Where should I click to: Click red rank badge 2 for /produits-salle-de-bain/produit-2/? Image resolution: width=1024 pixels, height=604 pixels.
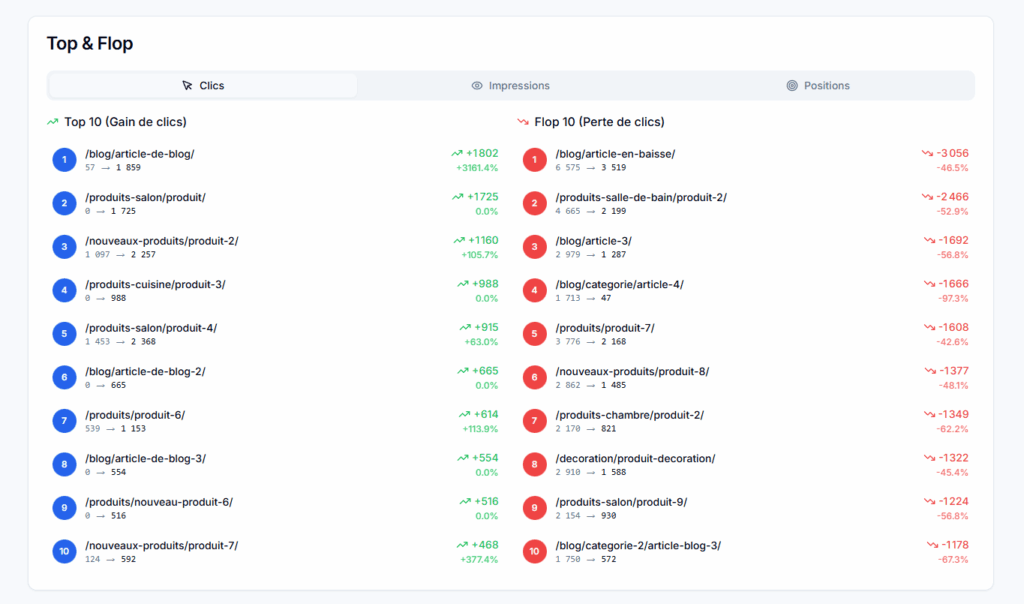point(534,203)
